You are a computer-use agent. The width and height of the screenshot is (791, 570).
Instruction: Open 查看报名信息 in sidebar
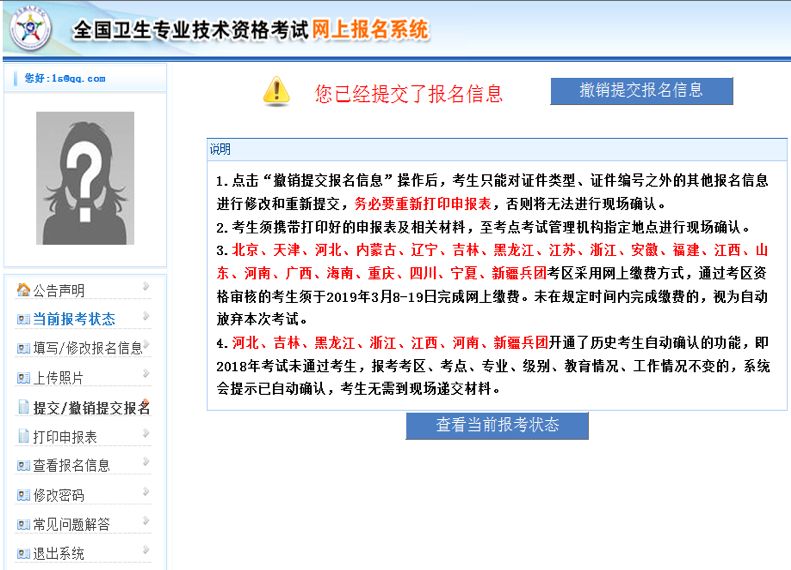pyautogui.click(x=71, y=466)
